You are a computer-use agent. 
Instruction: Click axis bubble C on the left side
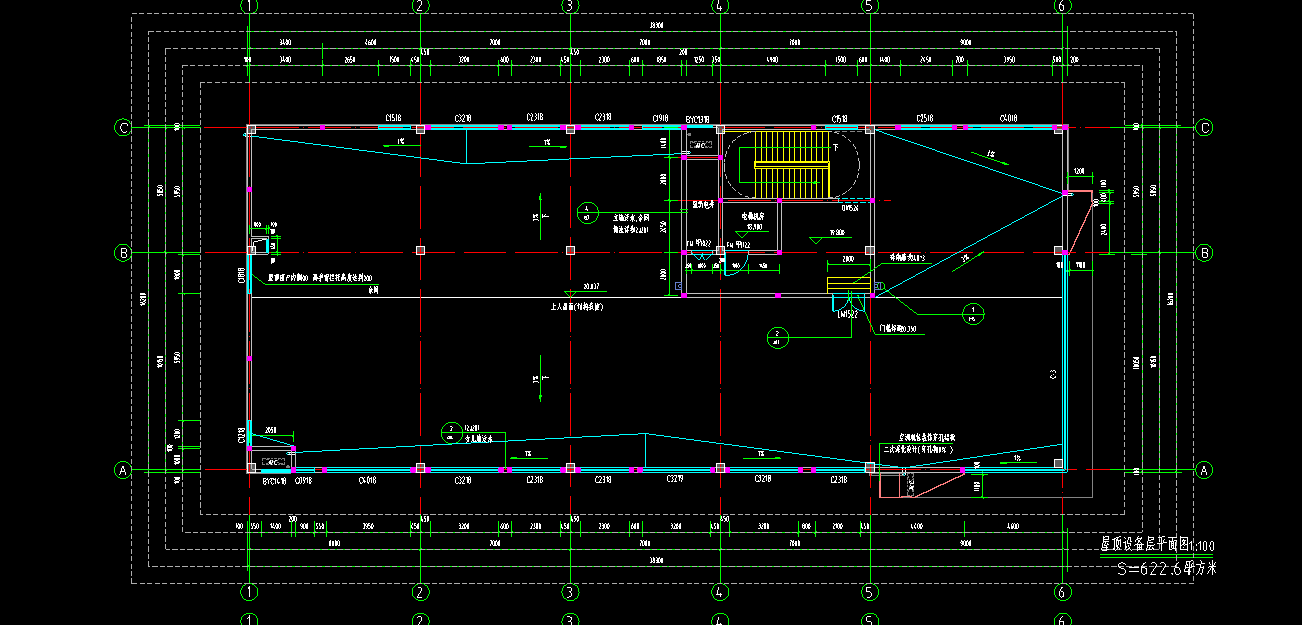coord(123,128)
